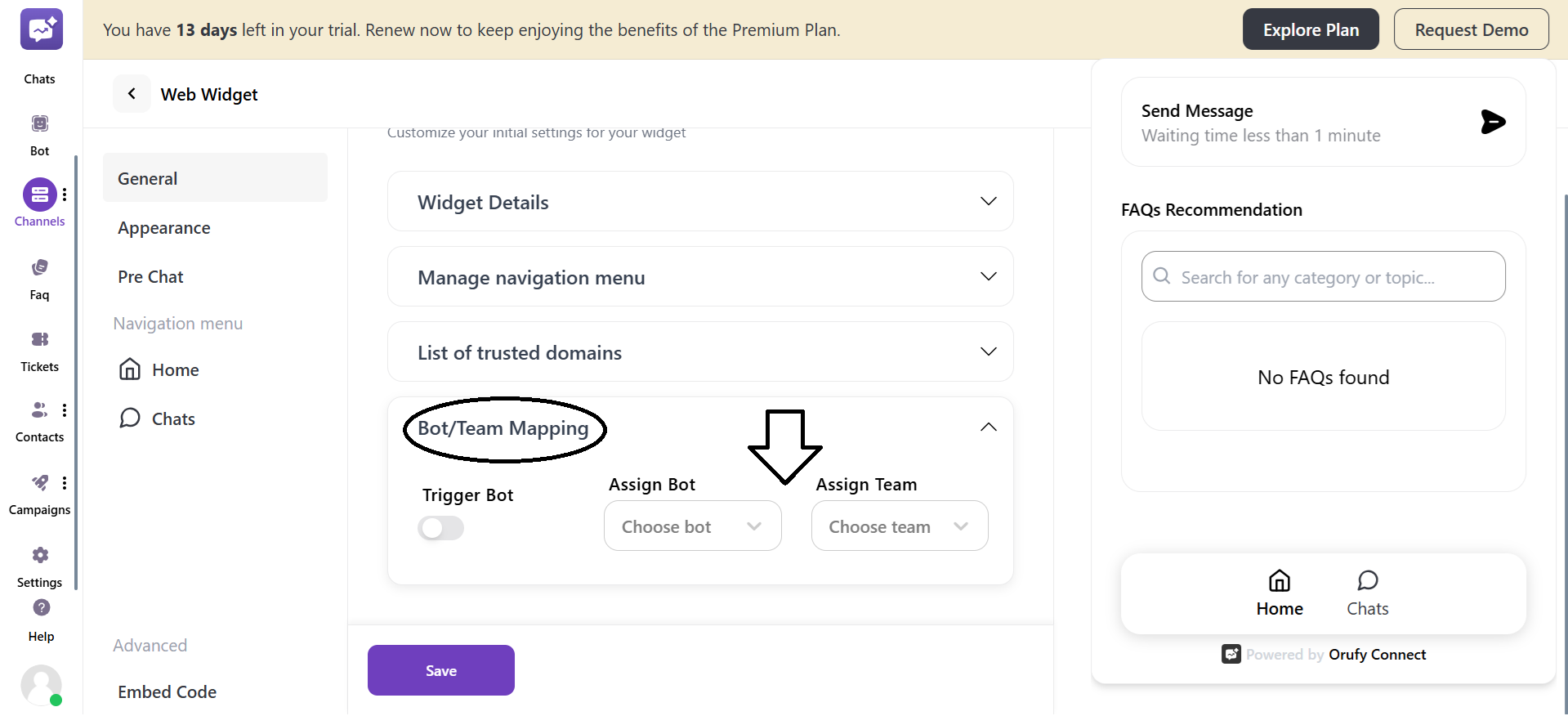Open user profile avatar
The width and height of the screenshot is (1568, 716).
[x=41, y=684]
